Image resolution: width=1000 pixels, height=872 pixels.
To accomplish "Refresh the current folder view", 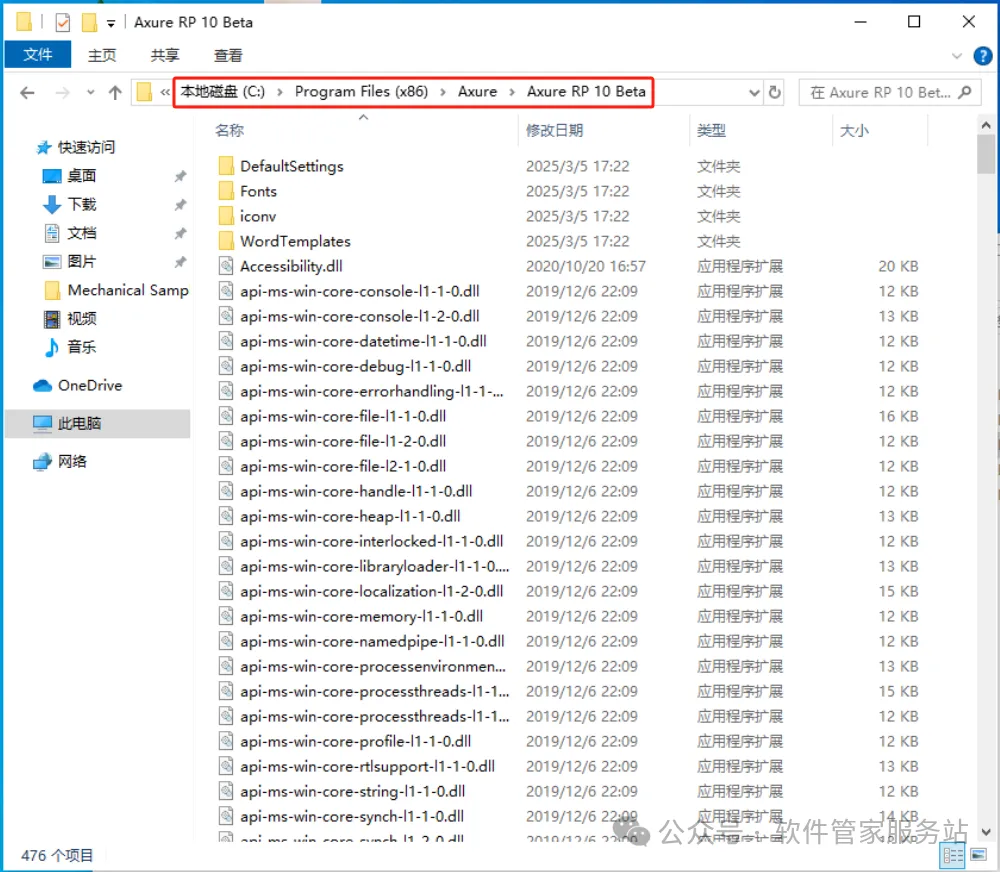I will [774, 92].
